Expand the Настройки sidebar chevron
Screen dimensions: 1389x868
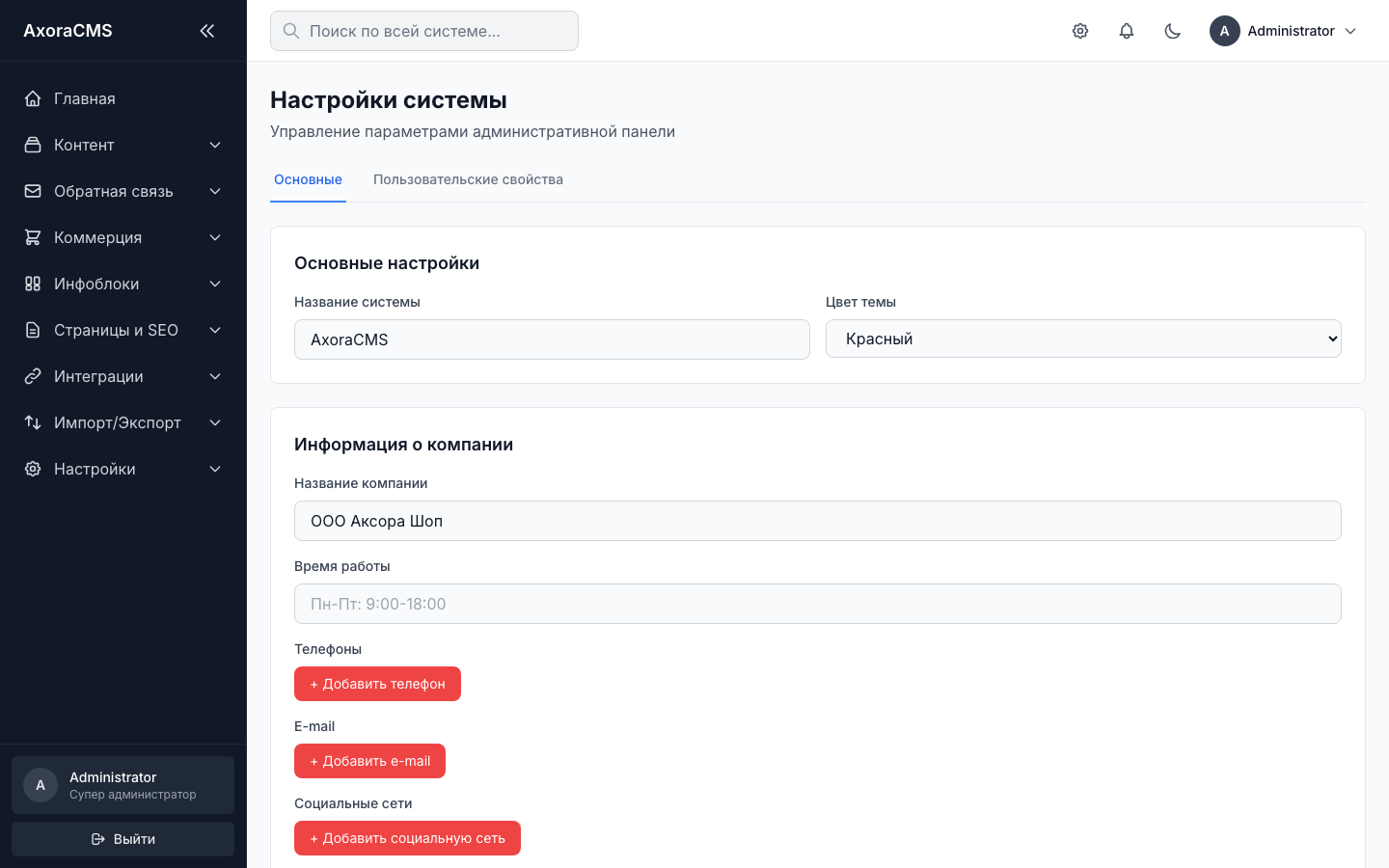coord(215,469)
